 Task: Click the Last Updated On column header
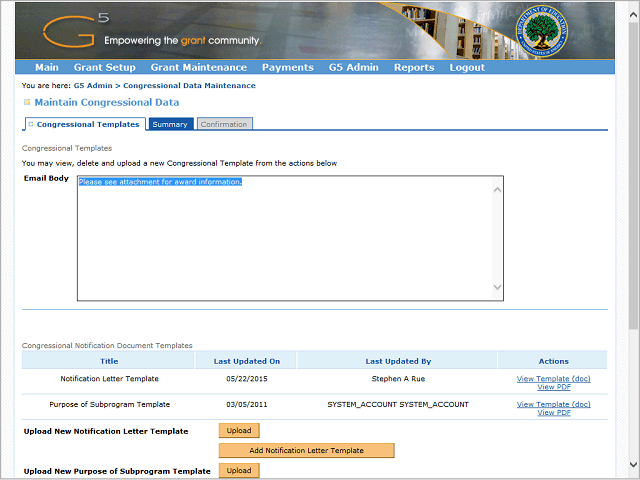click(247, 361)
